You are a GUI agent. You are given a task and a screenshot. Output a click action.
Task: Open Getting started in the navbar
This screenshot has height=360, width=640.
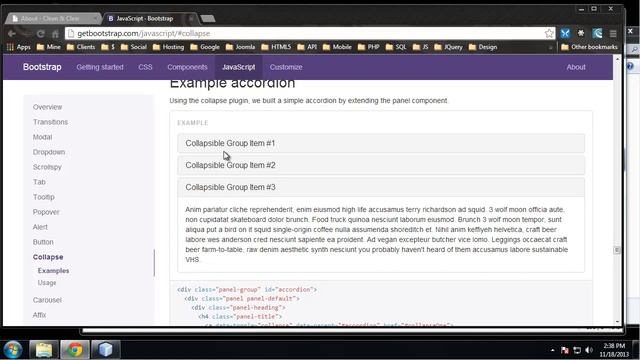(x=100, y=67)
